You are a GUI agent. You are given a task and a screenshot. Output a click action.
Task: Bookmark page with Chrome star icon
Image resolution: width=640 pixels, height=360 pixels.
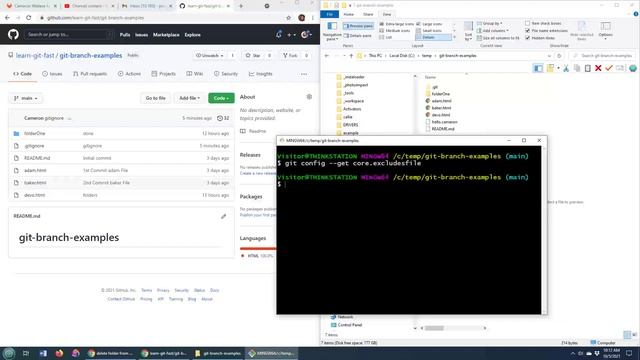click(289, 18)
